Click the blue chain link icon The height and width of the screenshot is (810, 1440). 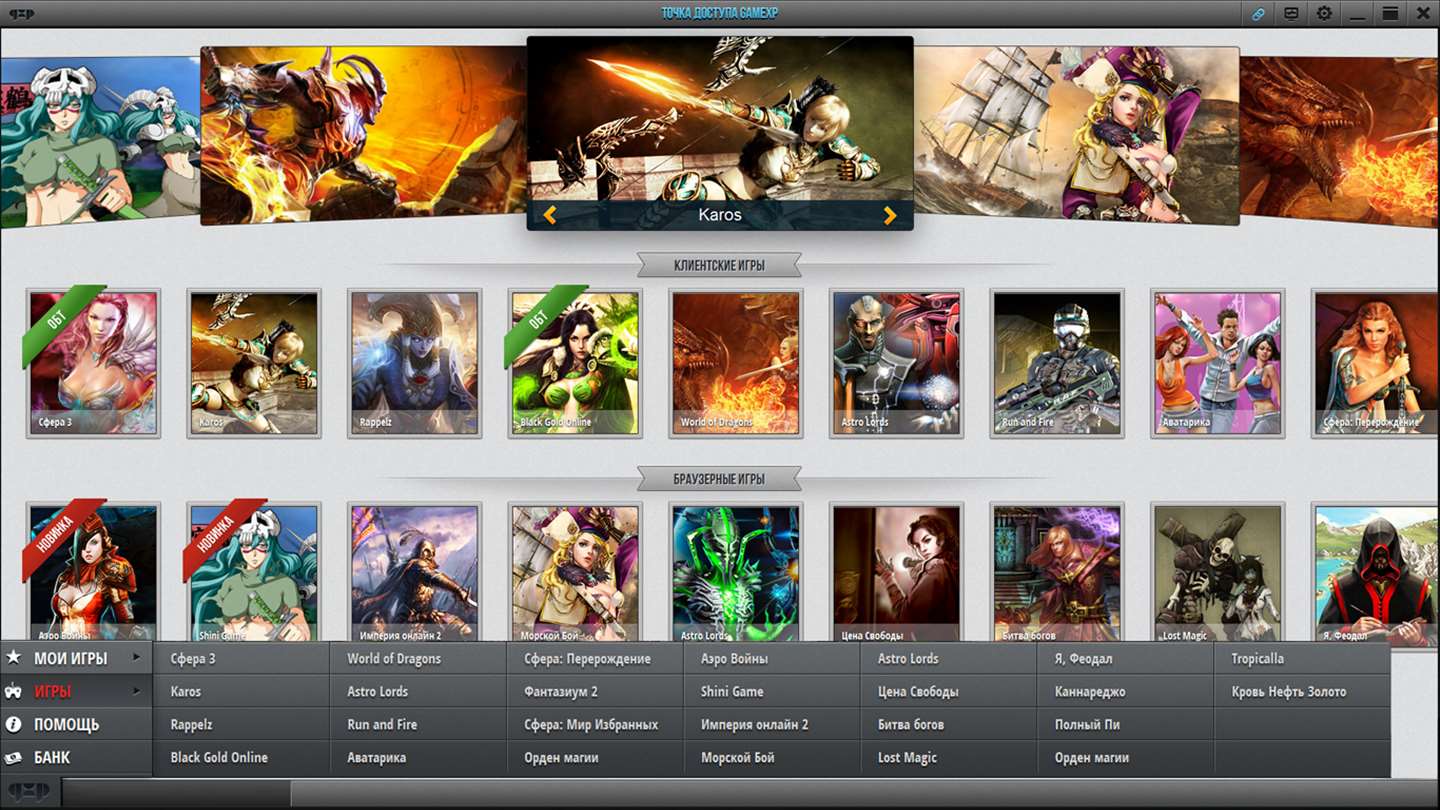pyautogui.click(x=1259, y=14)
